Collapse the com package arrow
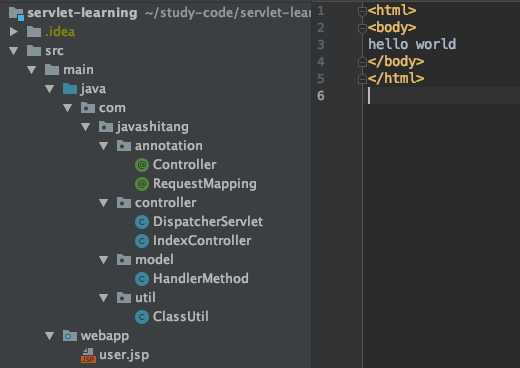The height and width of the screenshot is (368, 520). click(x=68, y=108)
